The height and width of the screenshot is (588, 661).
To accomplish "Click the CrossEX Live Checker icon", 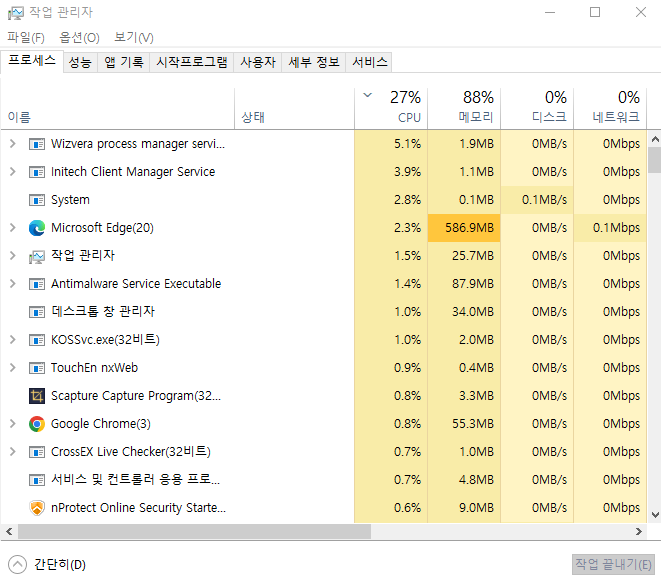I will click(37, 452).
